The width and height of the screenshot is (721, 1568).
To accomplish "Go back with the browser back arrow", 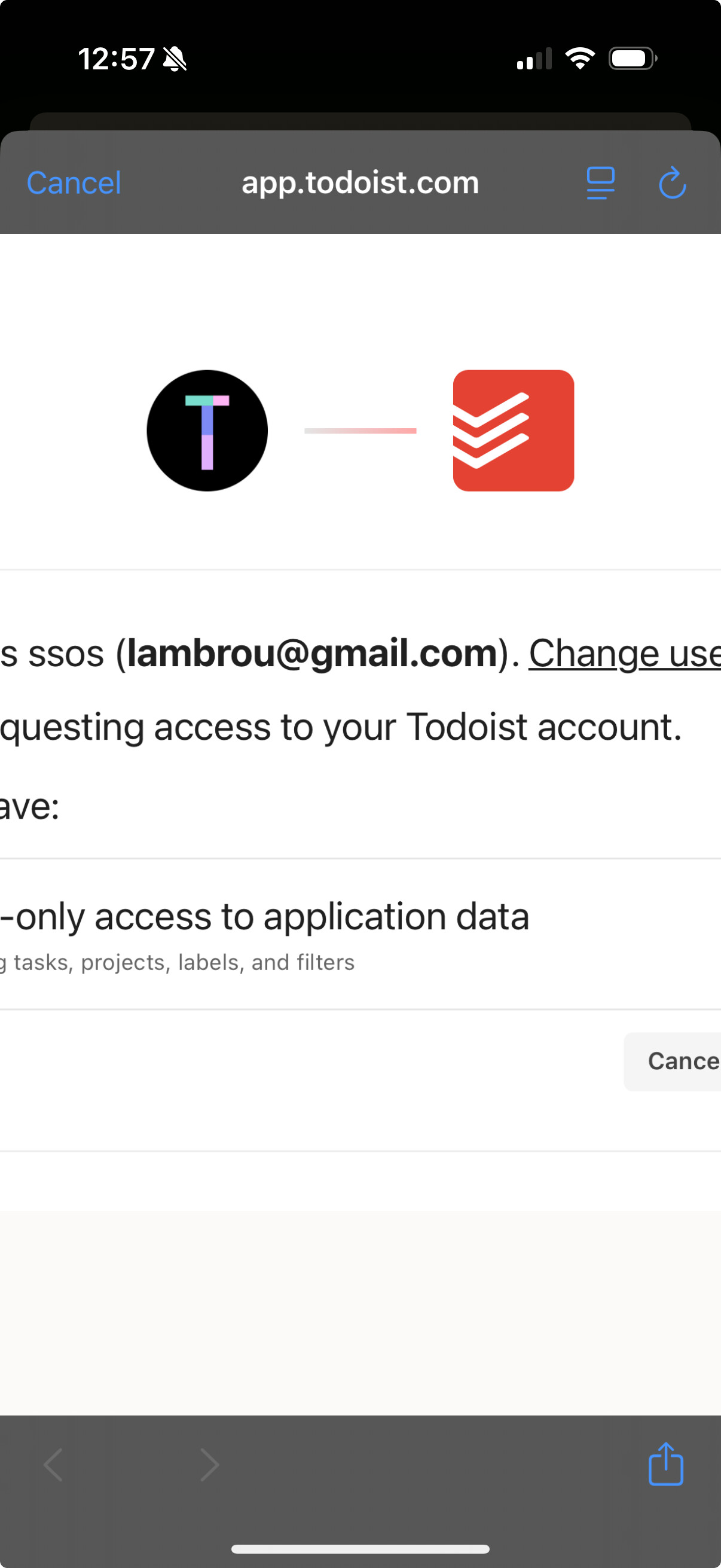I will coord(54,1465).
